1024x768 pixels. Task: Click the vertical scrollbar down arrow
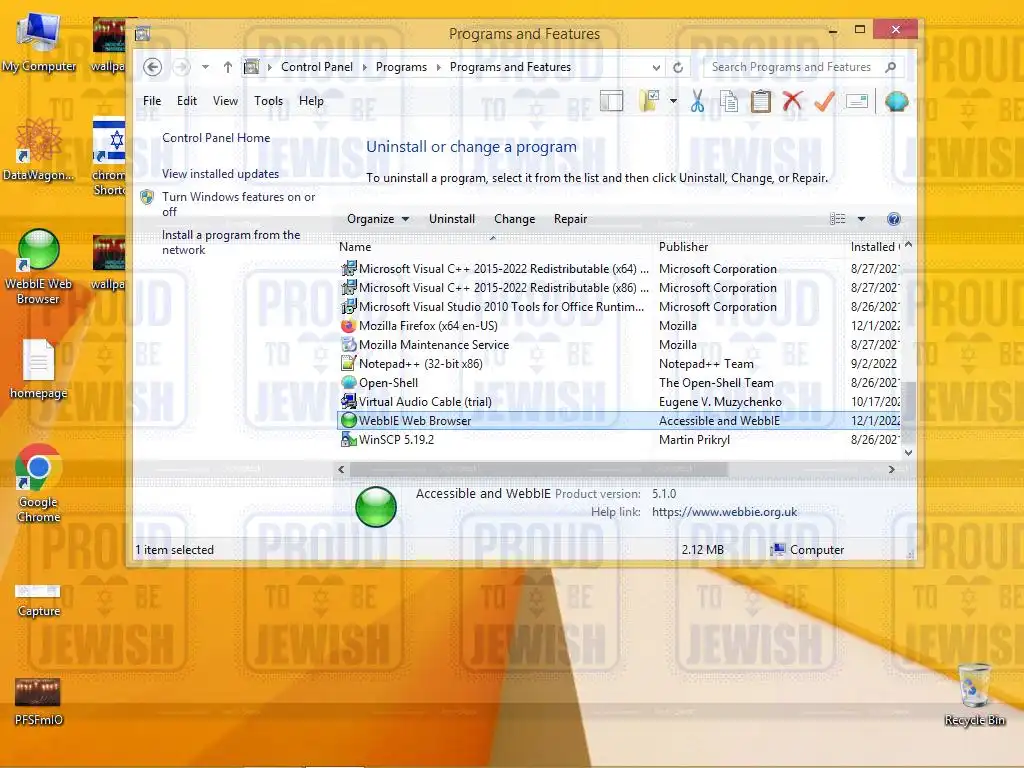click(x=908, y=452)
